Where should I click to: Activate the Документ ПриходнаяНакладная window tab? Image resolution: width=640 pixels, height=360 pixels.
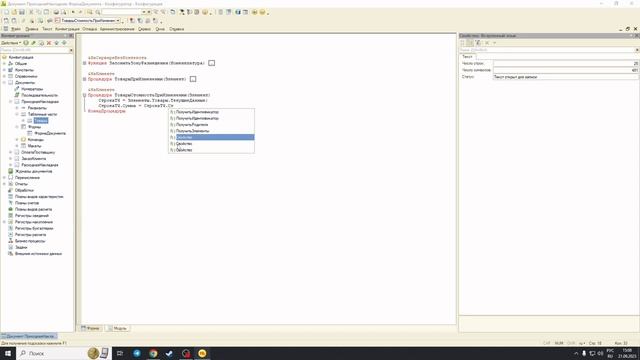click(29, 336)
